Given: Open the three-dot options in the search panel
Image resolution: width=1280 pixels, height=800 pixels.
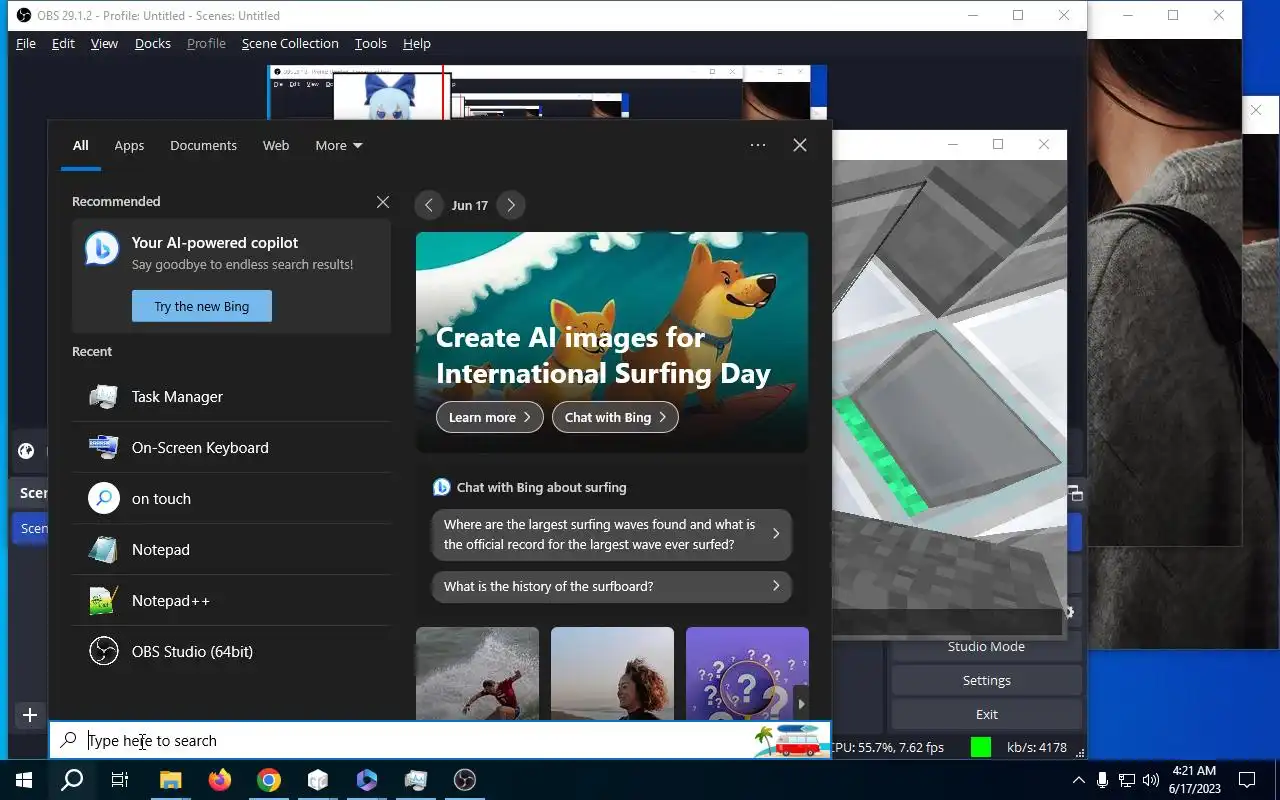Looking at the screenshot, I should pos(758,145).
